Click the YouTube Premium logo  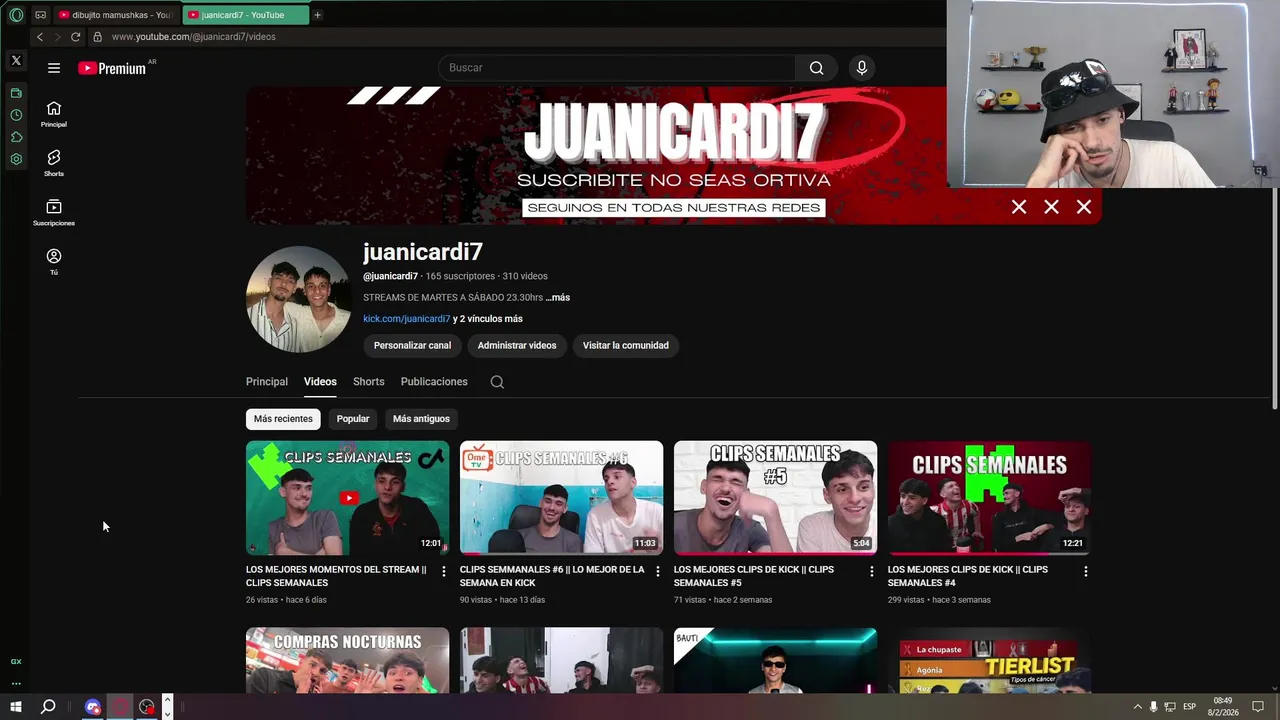pos(113,68)
